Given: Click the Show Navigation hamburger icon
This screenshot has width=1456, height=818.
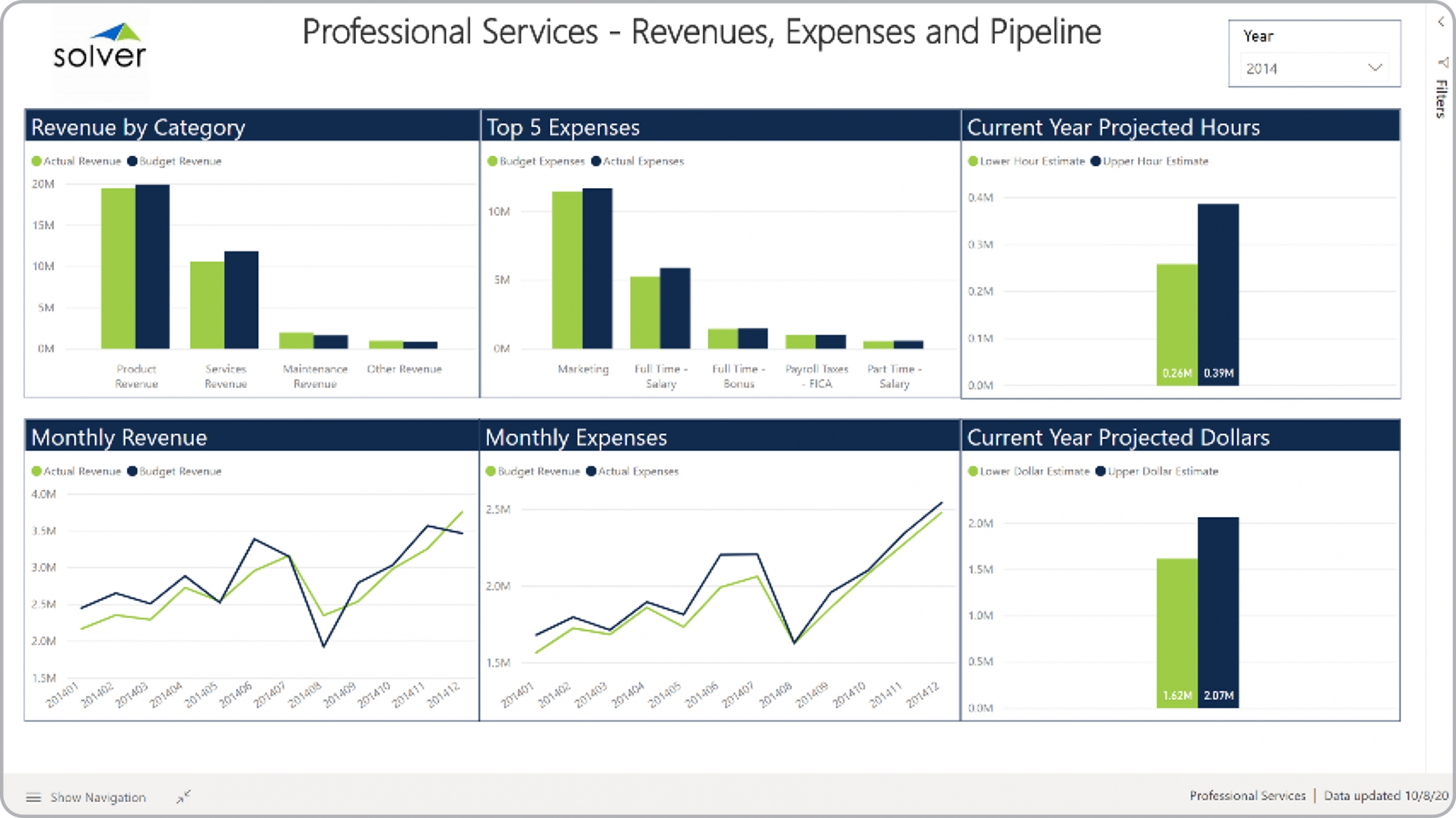Looking at the screenshot, I should (x=34, y=798).
